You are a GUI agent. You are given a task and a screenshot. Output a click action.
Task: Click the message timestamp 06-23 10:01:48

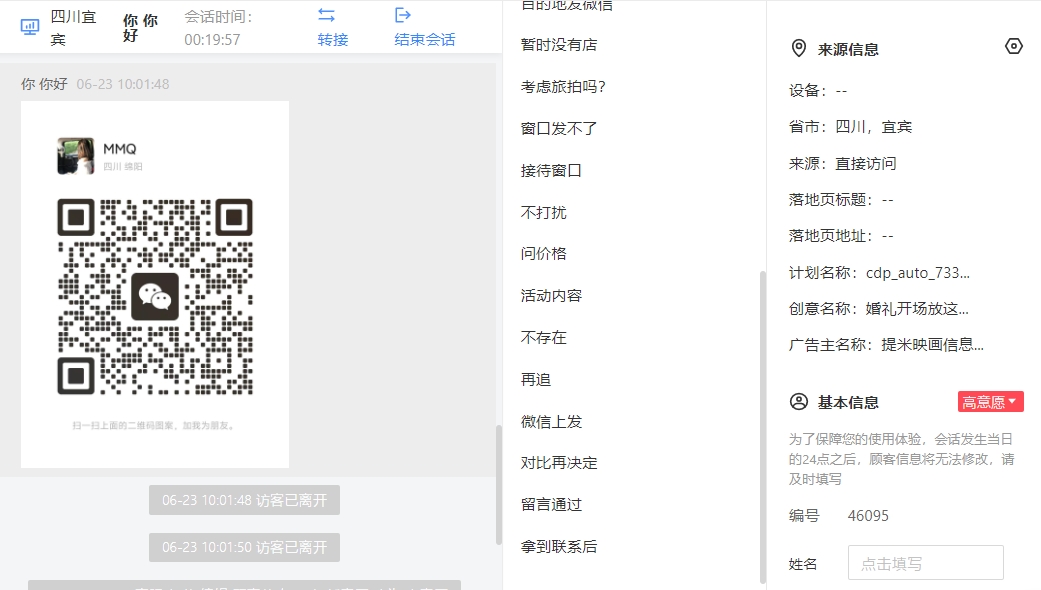[x=123, y=84]
